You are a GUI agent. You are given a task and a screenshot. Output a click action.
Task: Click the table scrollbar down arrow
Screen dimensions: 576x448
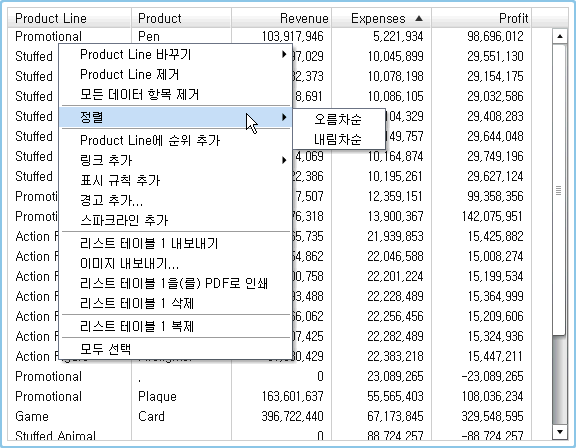(559, 432)
